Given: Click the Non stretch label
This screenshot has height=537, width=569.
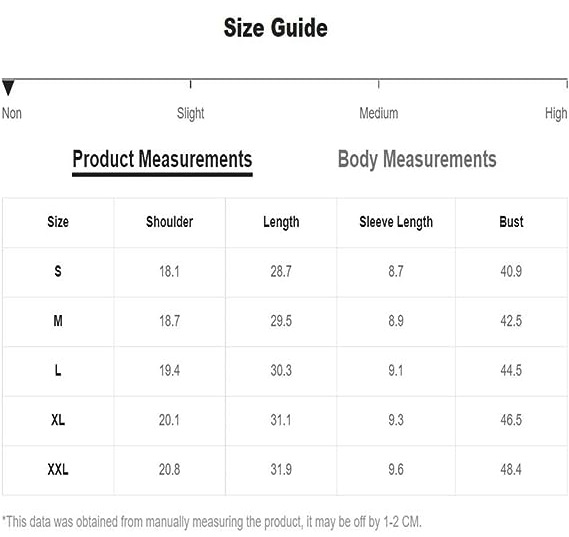Looking at the screenshot, I should [12, 113].
